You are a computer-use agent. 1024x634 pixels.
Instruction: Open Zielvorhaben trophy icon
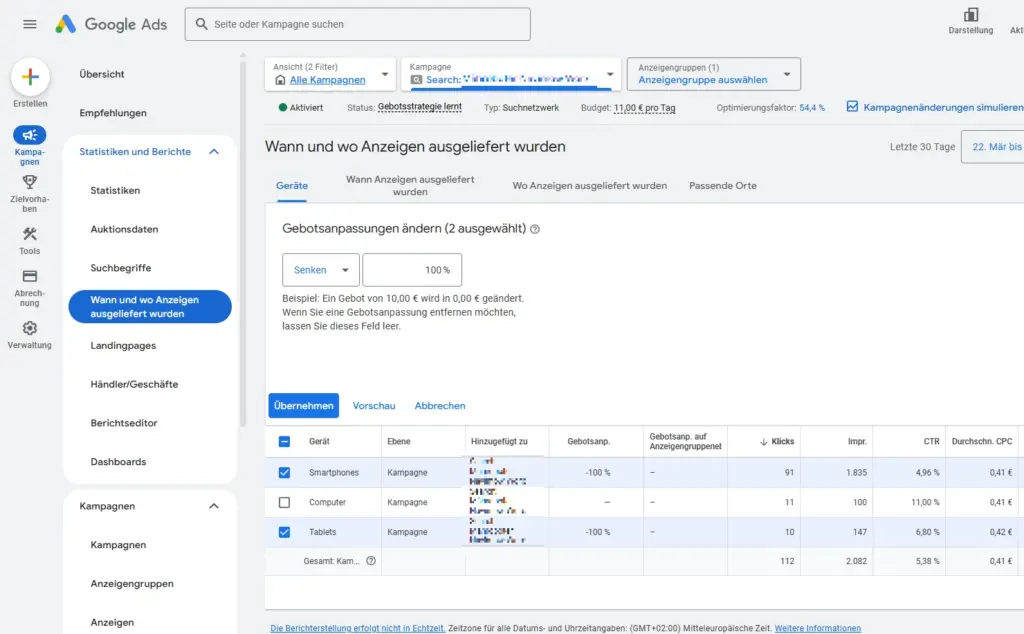29,182
